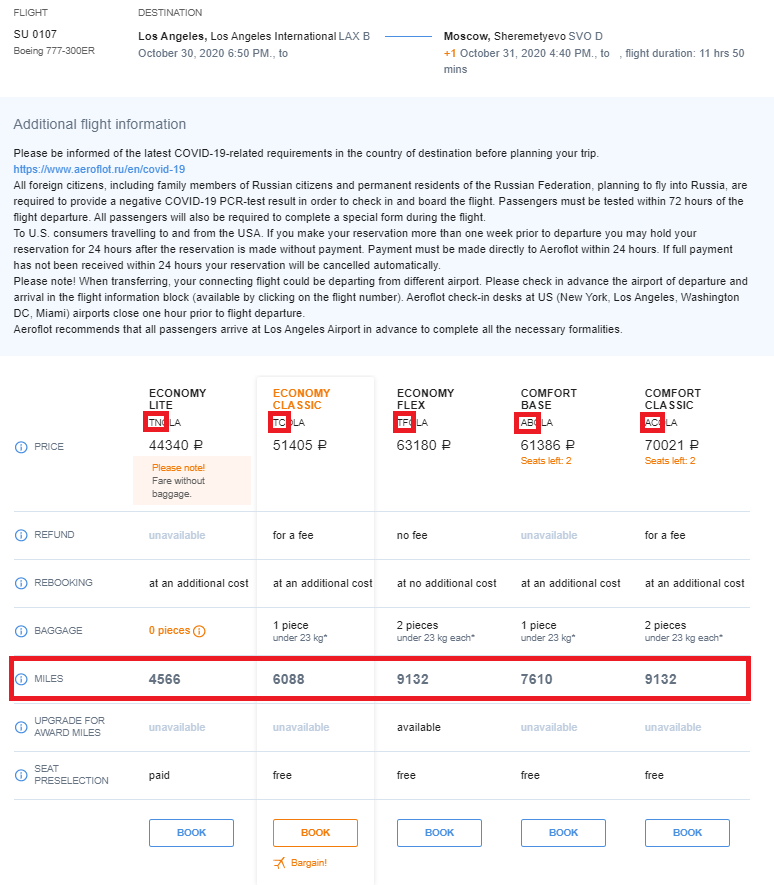The width and height of the screenshot is (774, 885).
Task: Click the price 70021 ₽
Action: tap(671, 445)
